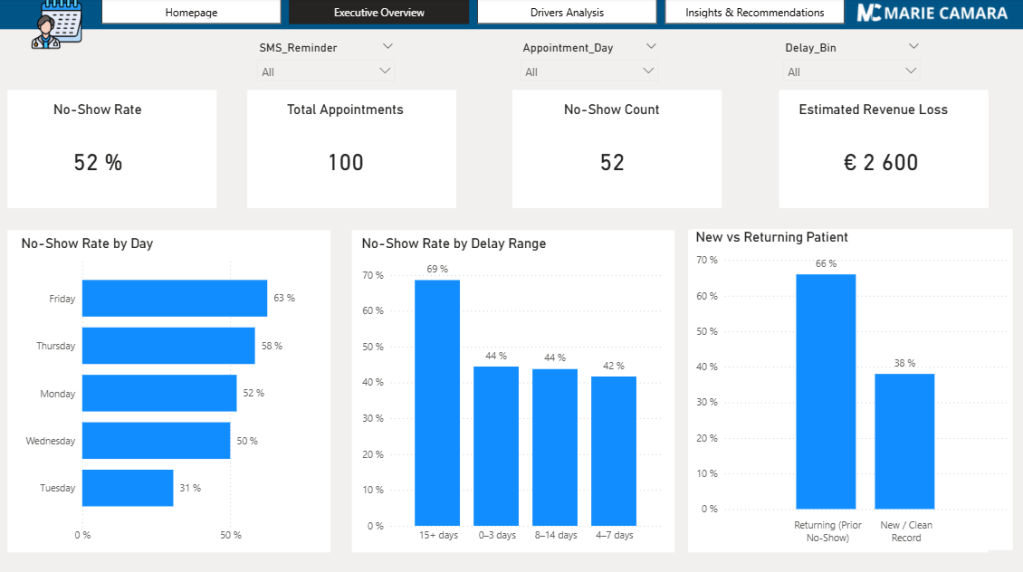Open the Delay_Bin 'All' dropdown
The height and width of the screenshot is (572, 1023).
coord(851,72)
